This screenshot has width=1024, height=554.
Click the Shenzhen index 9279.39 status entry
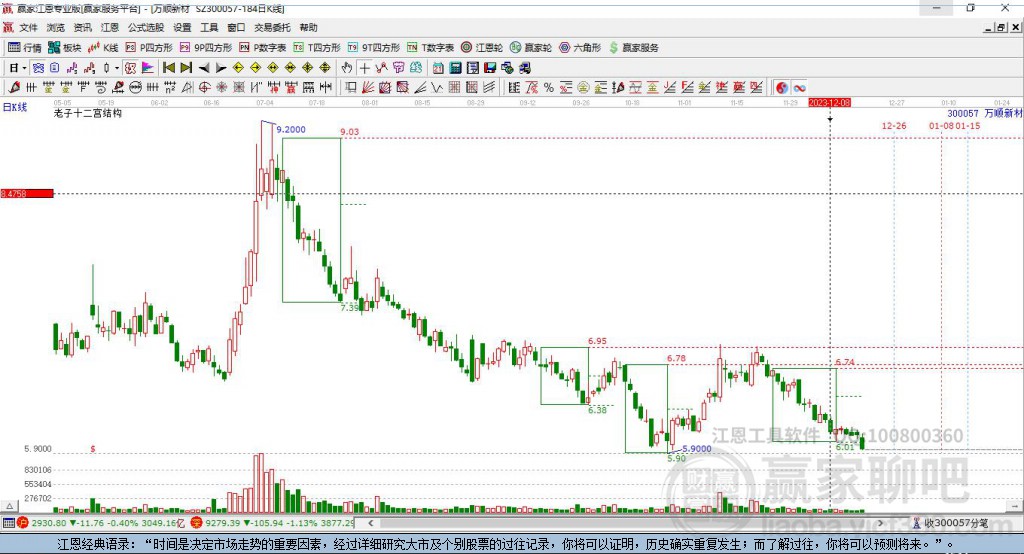click(x=273, y=523)
